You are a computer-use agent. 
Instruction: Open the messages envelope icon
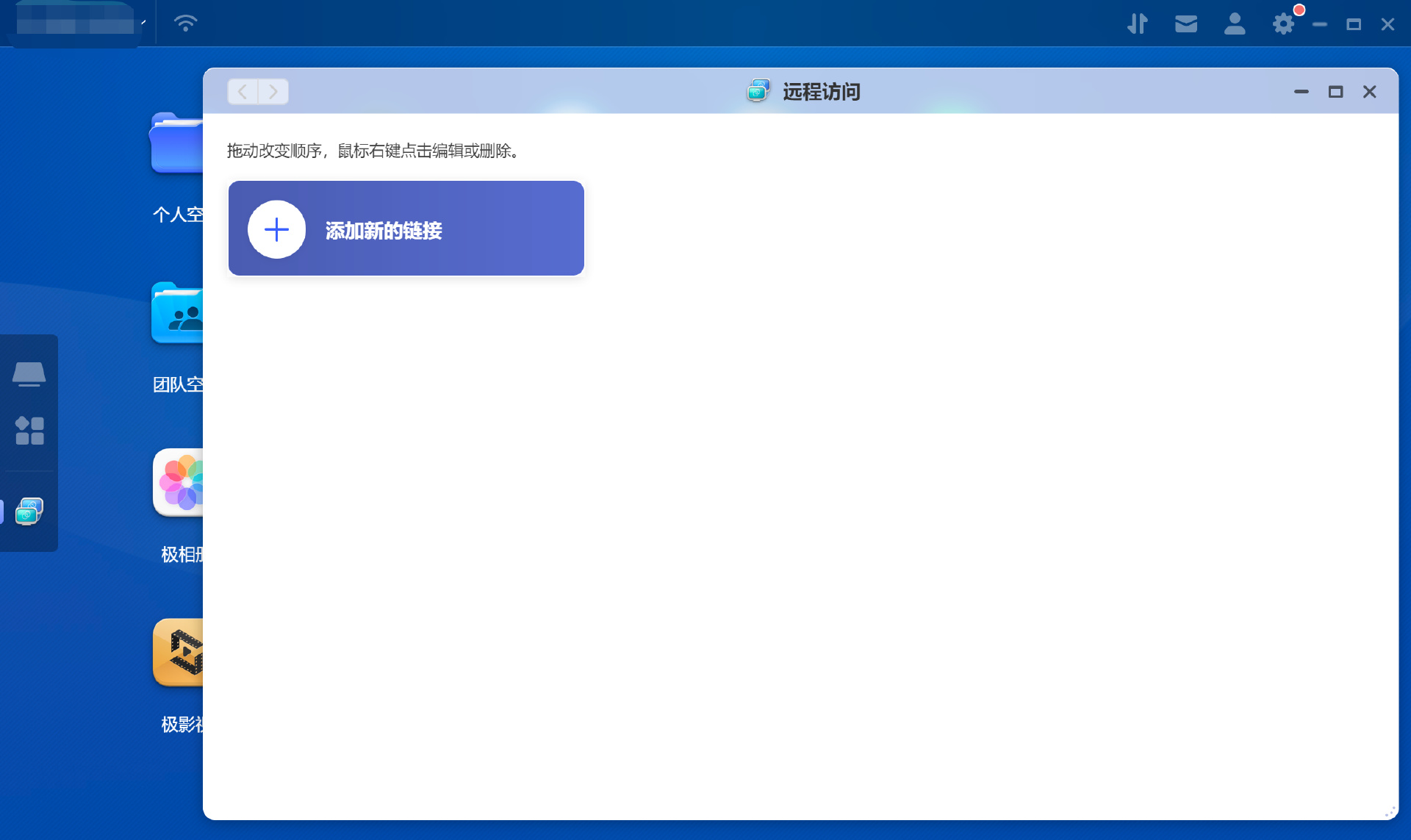click(x=1185, y=24)
